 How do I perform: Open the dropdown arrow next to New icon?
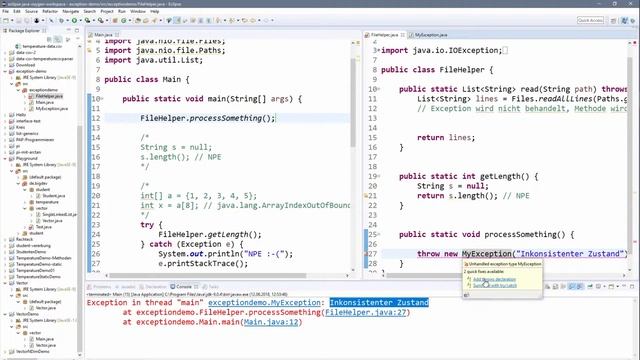(11, 20)
